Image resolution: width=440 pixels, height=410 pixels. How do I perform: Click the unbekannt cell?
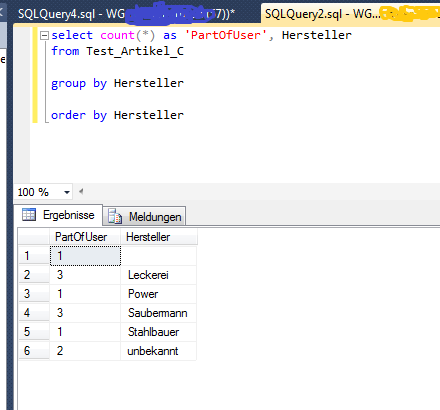(x=158, y=351)
